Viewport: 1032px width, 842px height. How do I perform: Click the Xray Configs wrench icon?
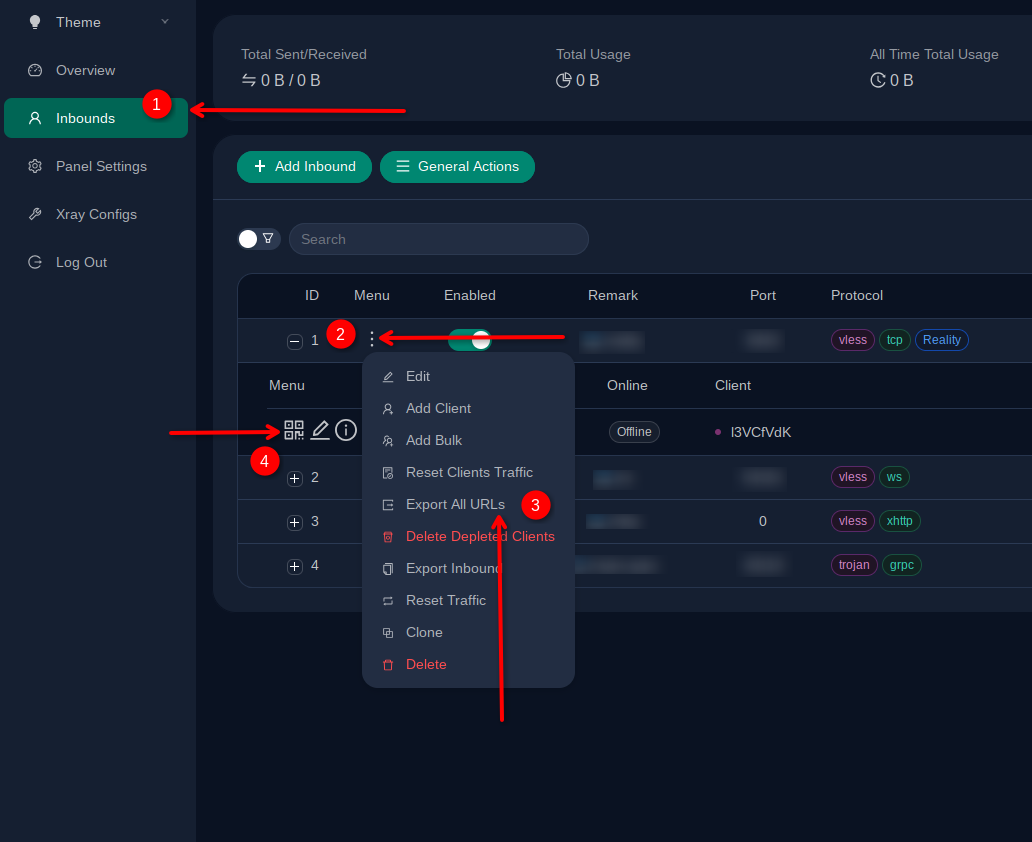(x=35, y=214)
